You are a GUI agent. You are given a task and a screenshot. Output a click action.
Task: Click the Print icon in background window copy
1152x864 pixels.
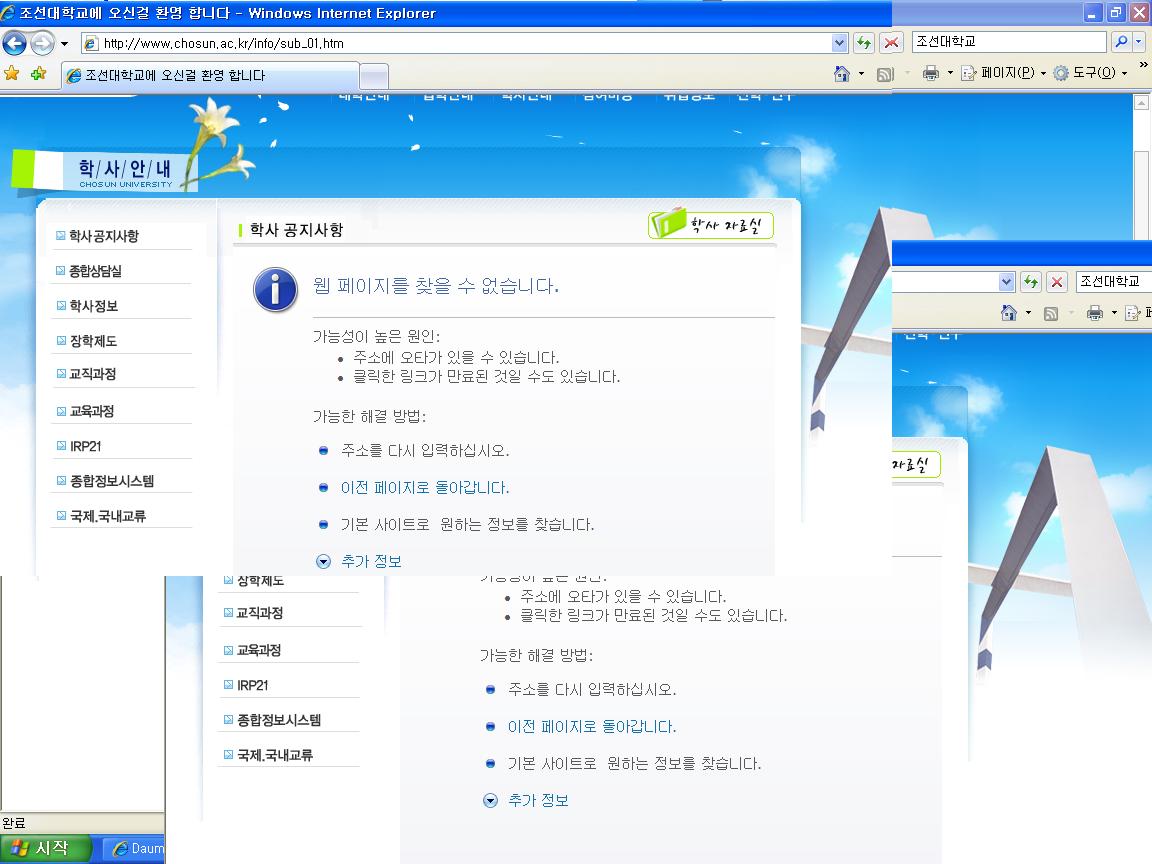(1095, 313)
